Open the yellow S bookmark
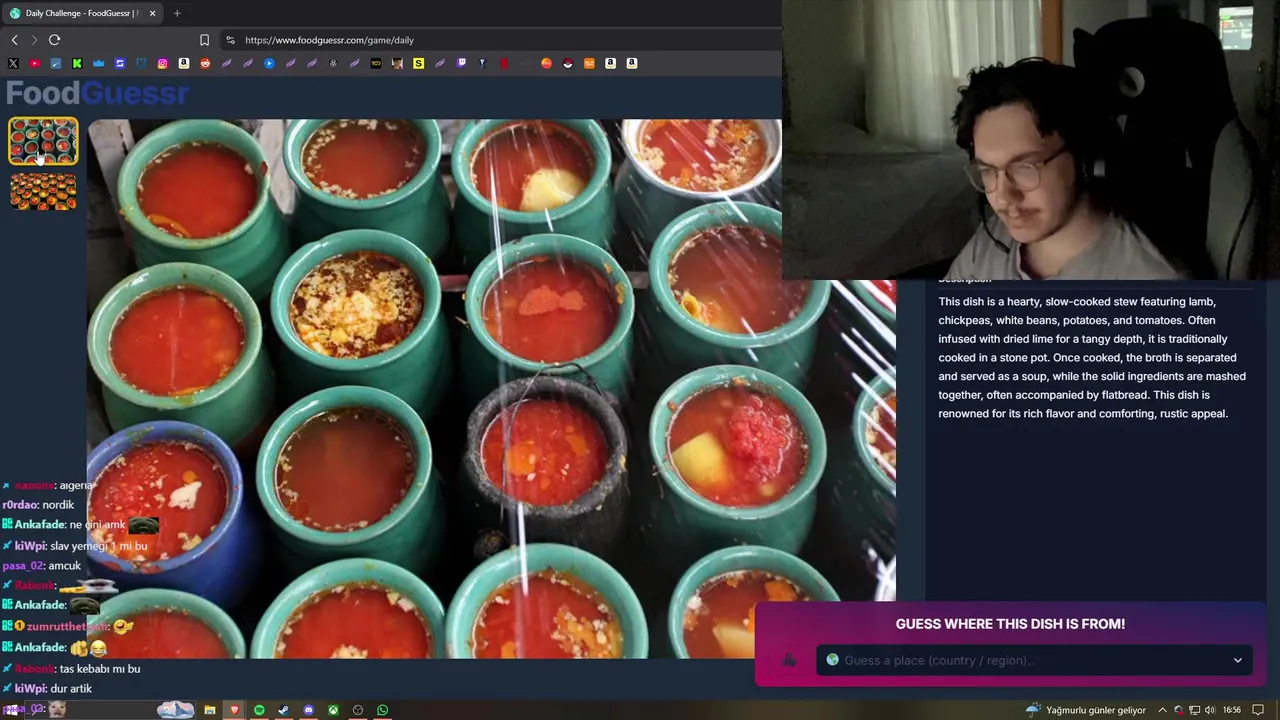This screenshot has height=720, width=1280. pyautogui.click(x=418, y=63)
